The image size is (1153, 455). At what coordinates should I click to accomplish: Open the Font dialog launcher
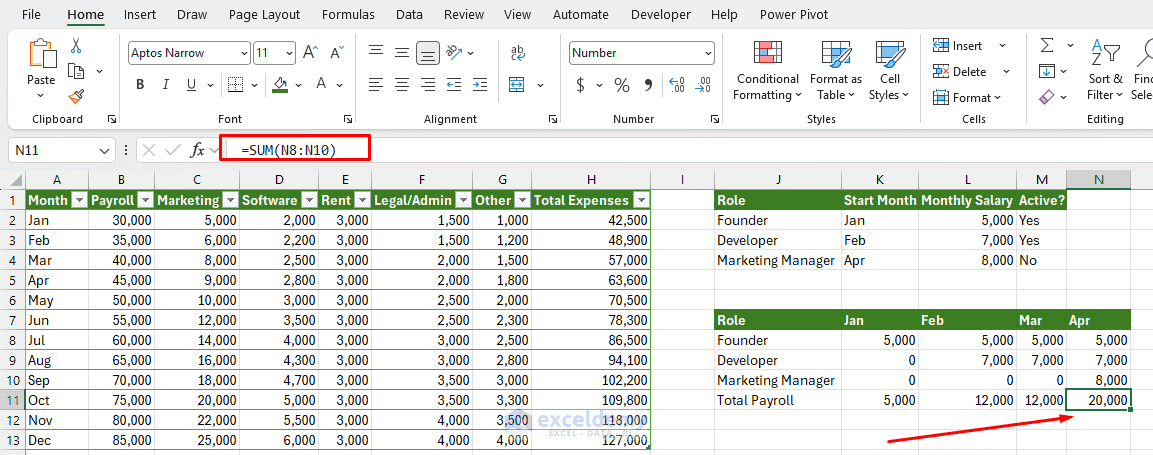(x=349, y=119)
